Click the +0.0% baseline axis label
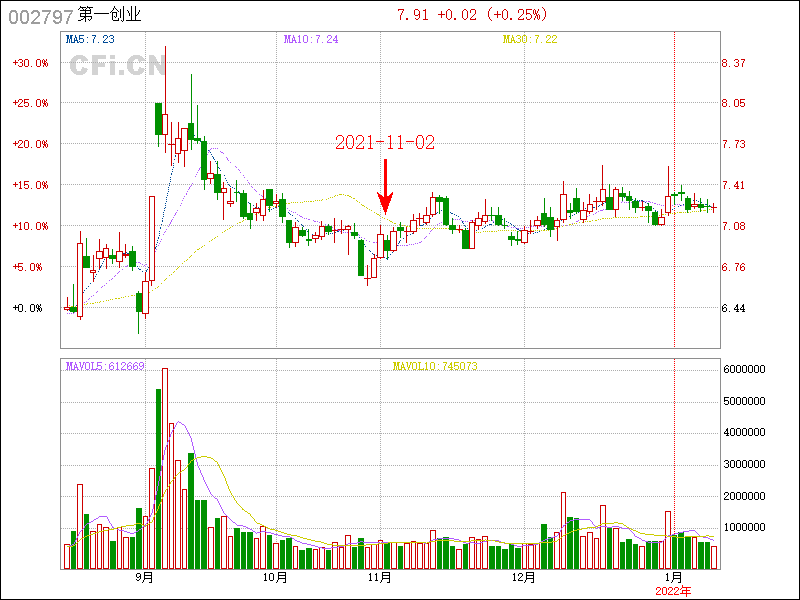This screenshot has width=800, height=600. 28,308
